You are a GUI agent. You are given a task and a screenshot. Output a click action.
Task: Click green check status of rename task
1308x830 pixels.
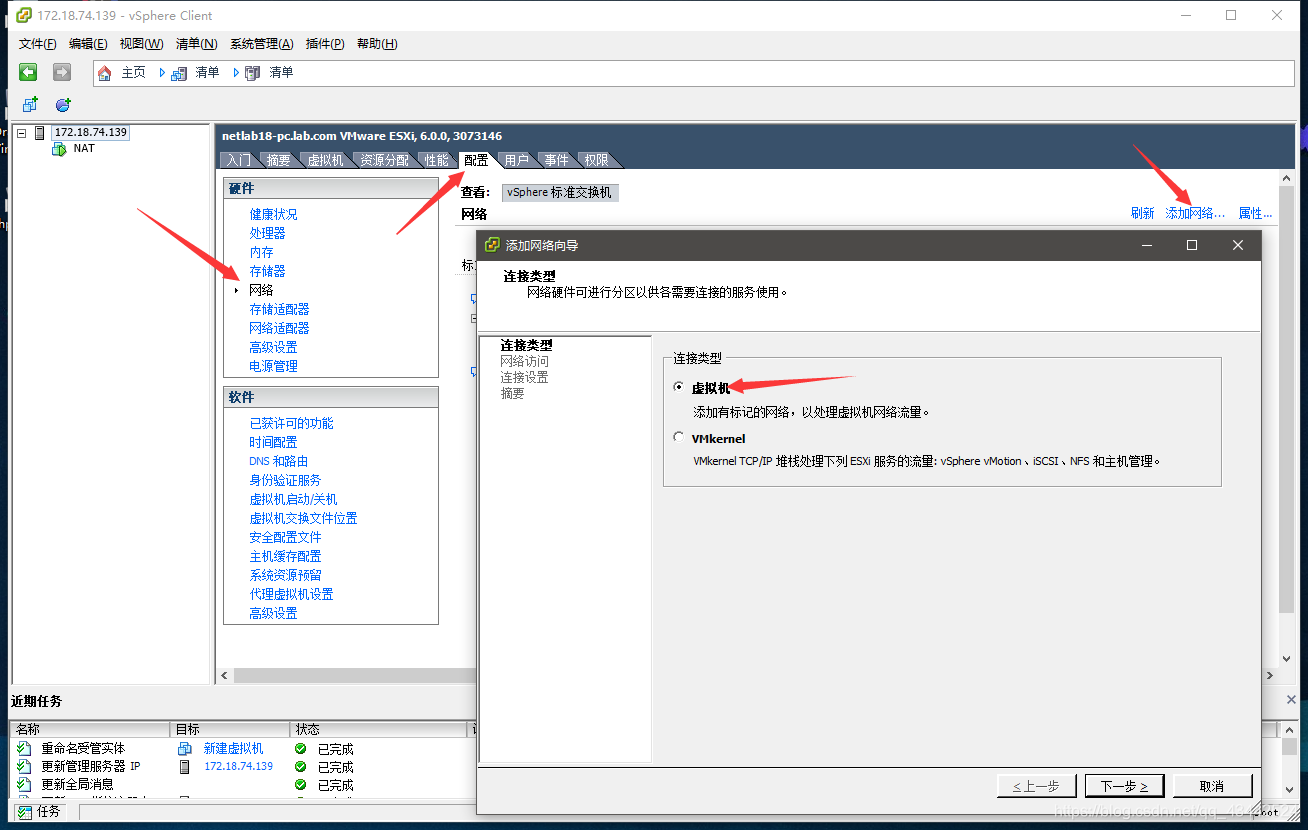pos(301,748)
